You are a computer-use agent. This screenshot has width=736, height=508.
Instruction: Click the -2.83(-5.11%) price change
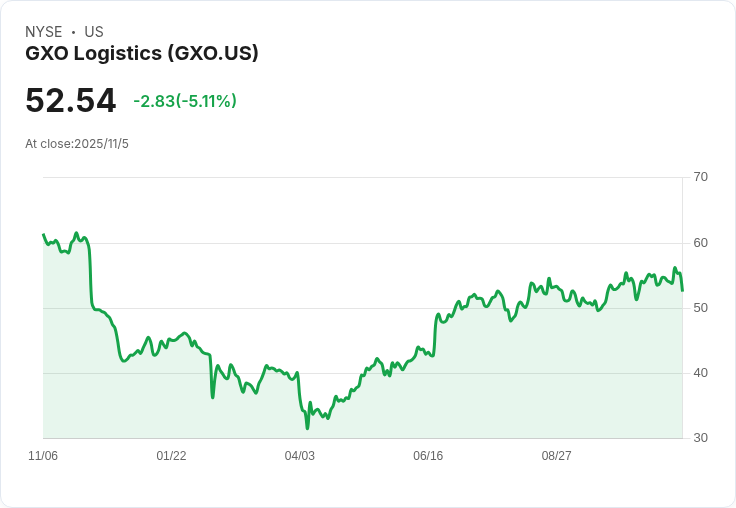184,101
